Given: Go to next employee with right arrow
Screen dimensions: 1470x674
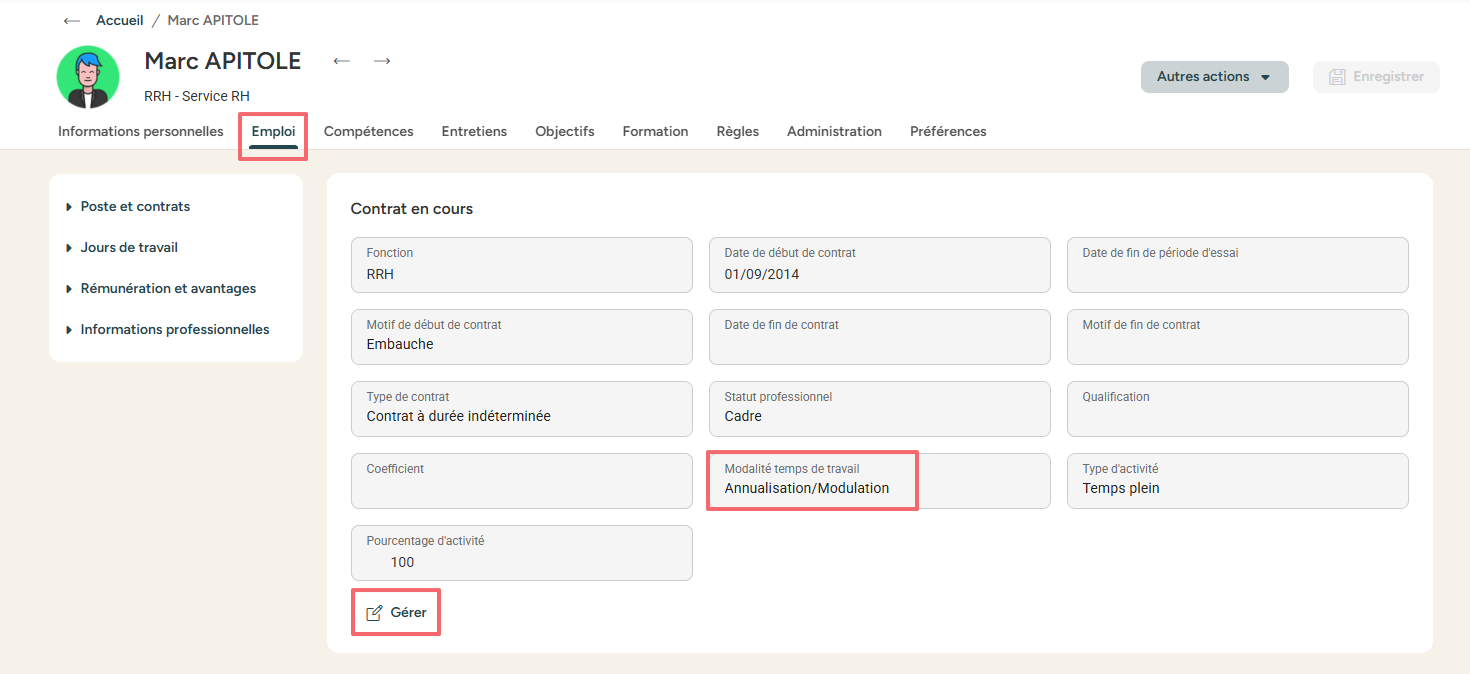Looking at the screenshot, I should [x=382, y=61].
